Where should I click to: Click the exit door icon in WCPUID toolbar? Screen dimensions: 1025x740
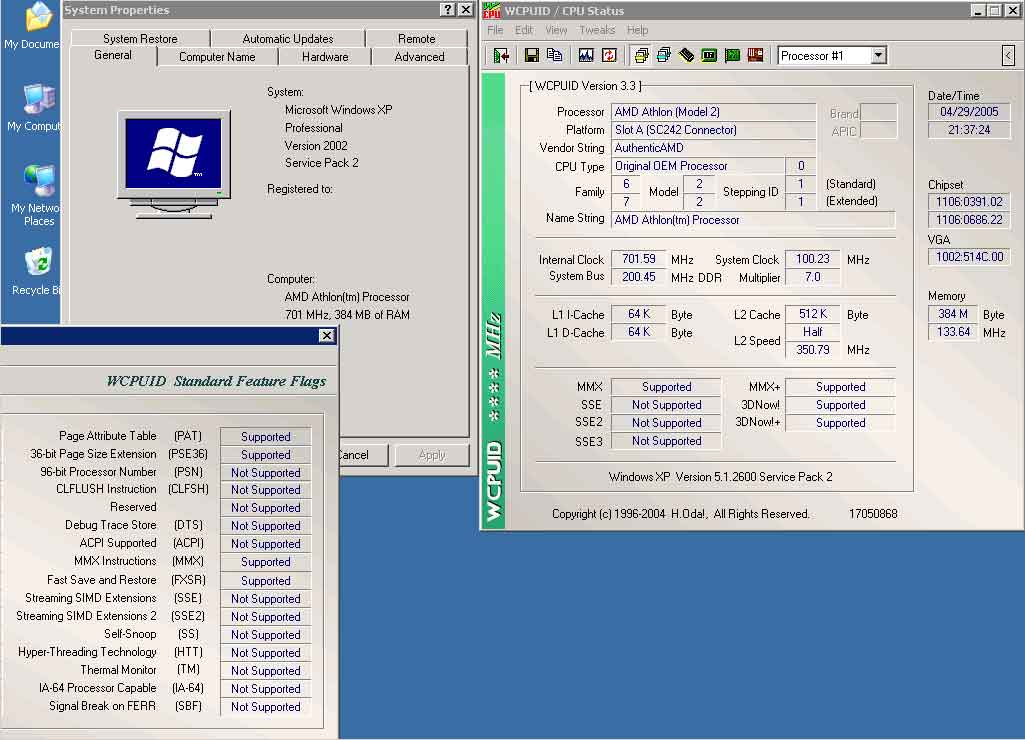click(x=501, y=56)
